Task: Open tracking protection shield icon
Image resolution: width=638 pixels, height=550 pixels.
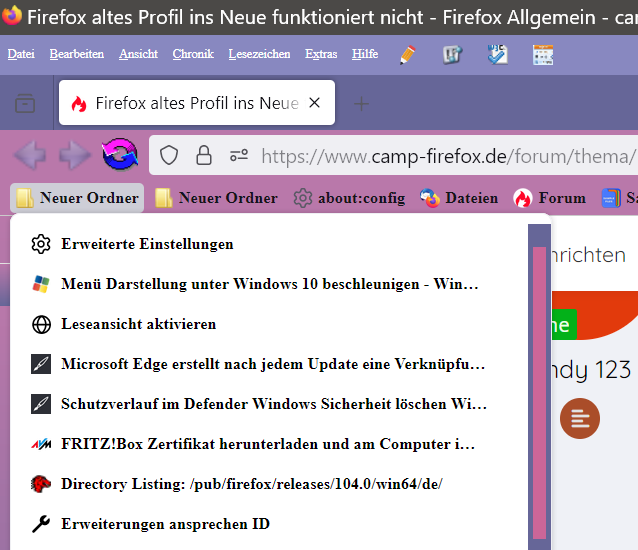Action: [169, 155]
